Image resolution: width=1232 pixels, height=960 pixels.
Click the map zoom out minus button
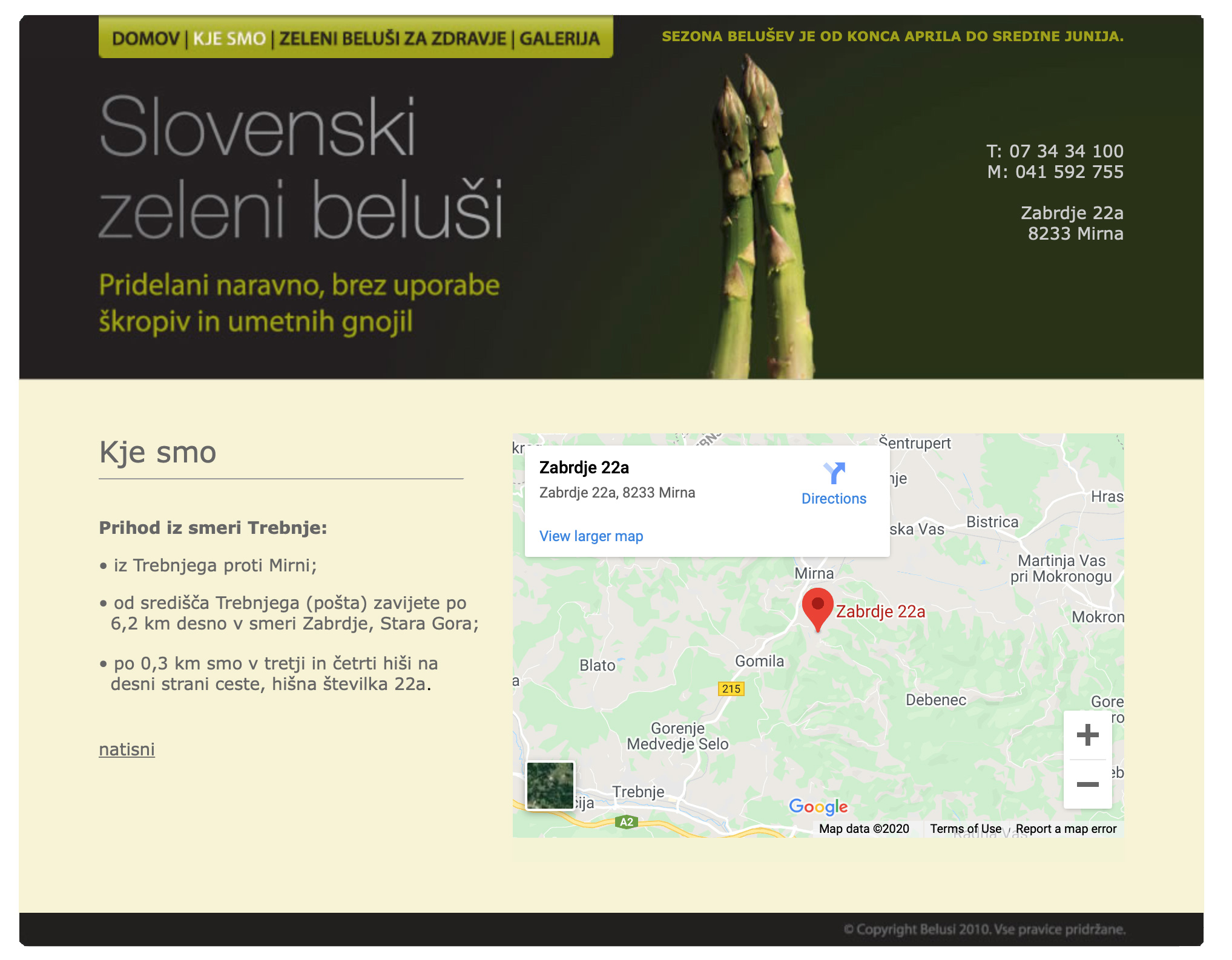point(1087,784)
